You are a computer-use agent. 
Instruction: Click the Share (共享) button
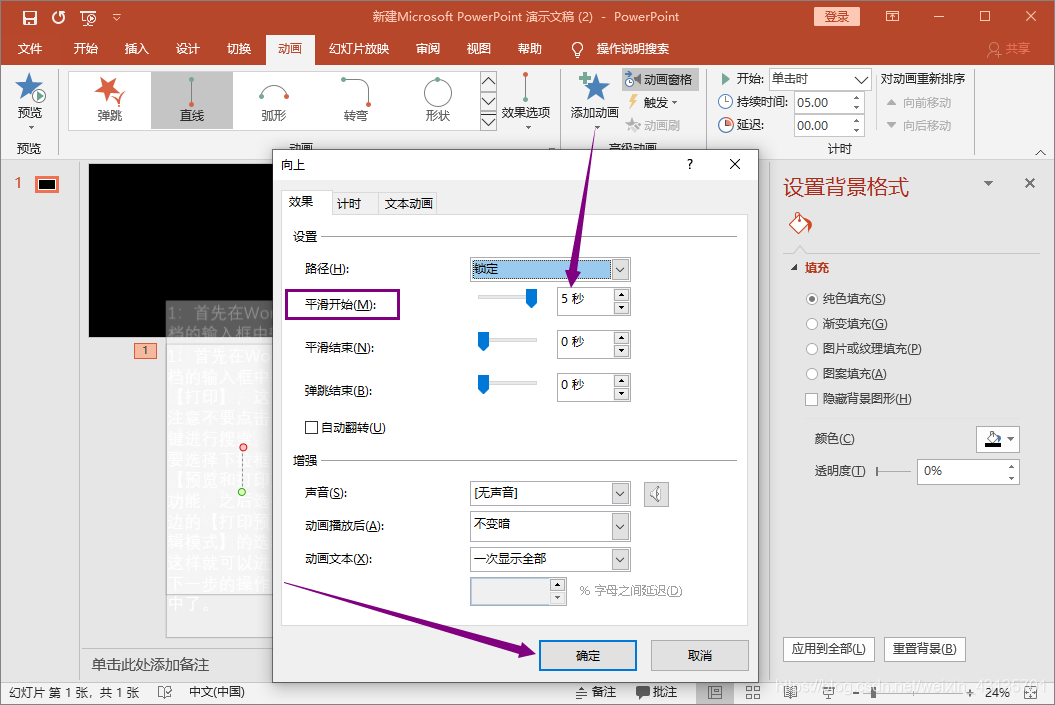point(1009,49)
